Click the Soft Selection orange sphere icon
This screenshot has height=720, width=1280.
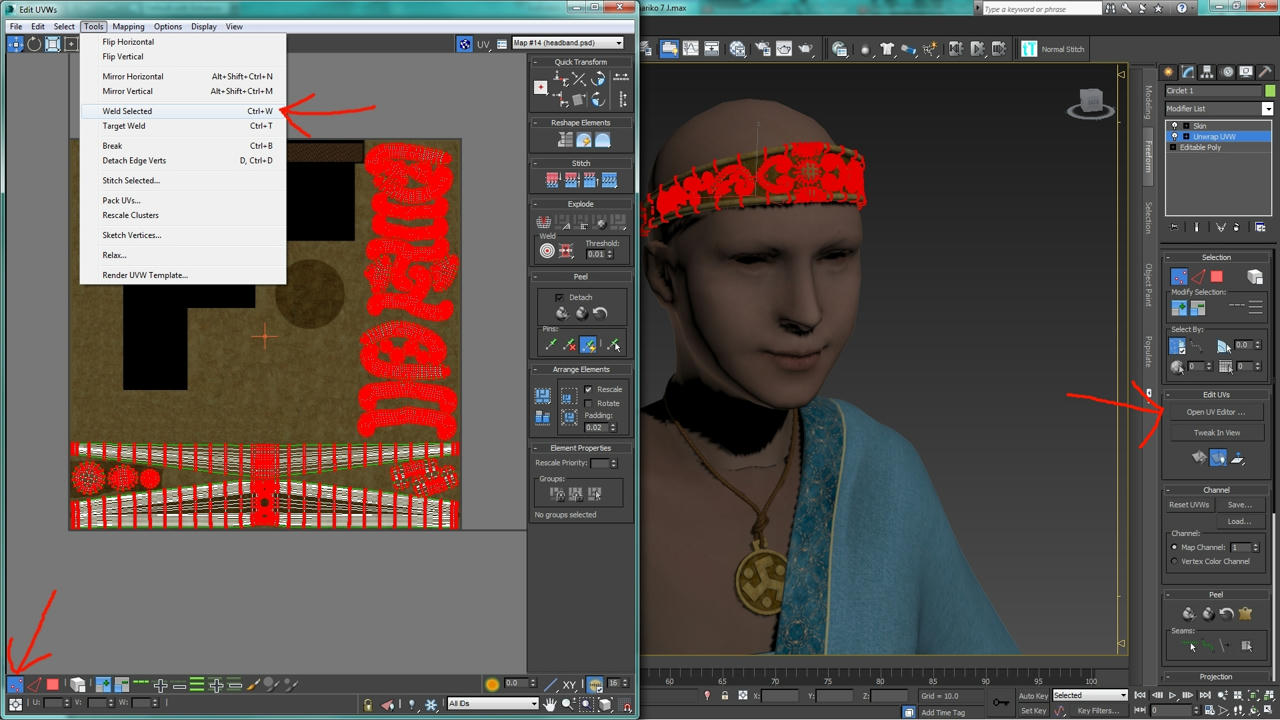point(492,684)
